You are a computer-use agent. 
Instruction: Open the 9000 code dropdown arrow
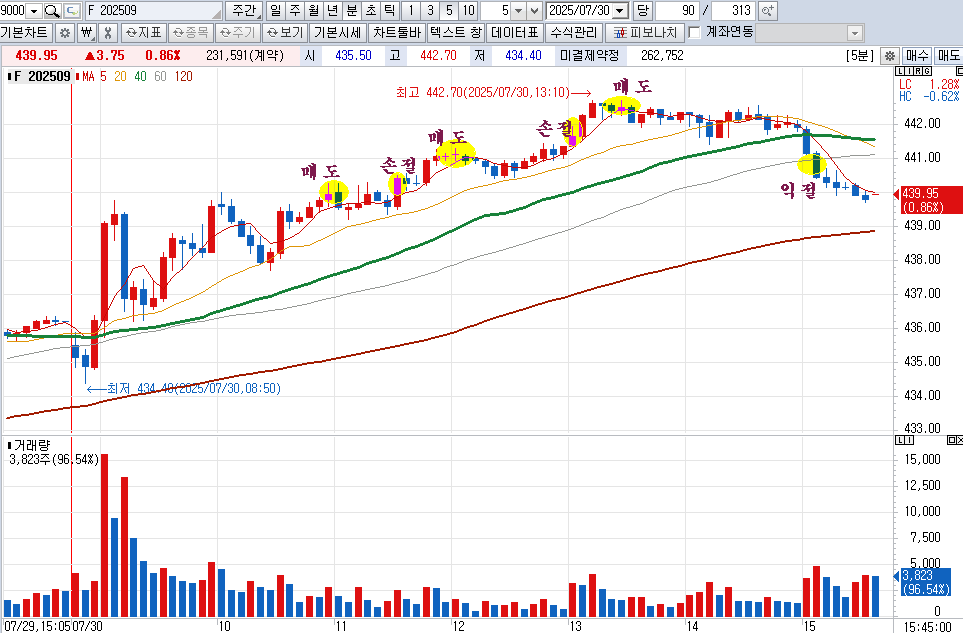(34, 10)
